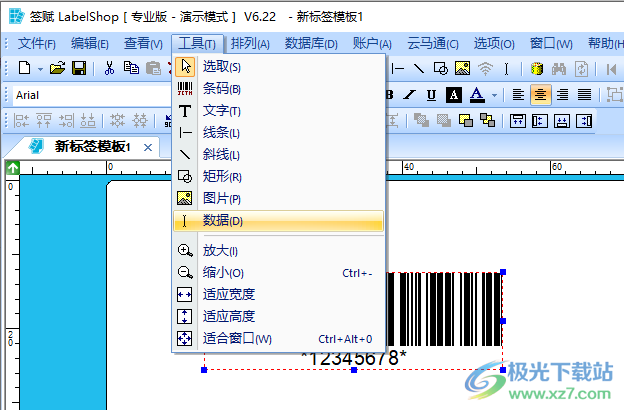The image size is (624, 410).
Task: Justify text alignment
Action: [x=584, y=95]
